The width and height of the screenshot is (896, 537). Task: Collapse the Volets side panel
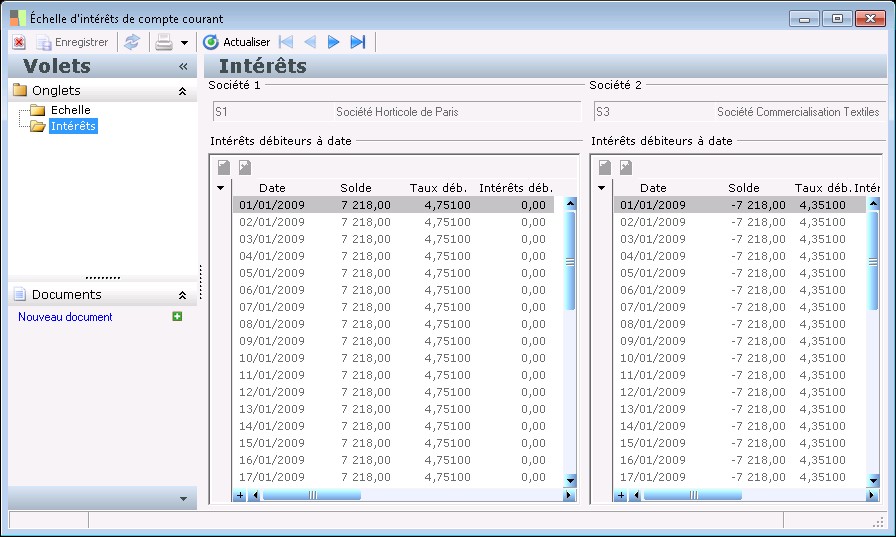(183, 67)
